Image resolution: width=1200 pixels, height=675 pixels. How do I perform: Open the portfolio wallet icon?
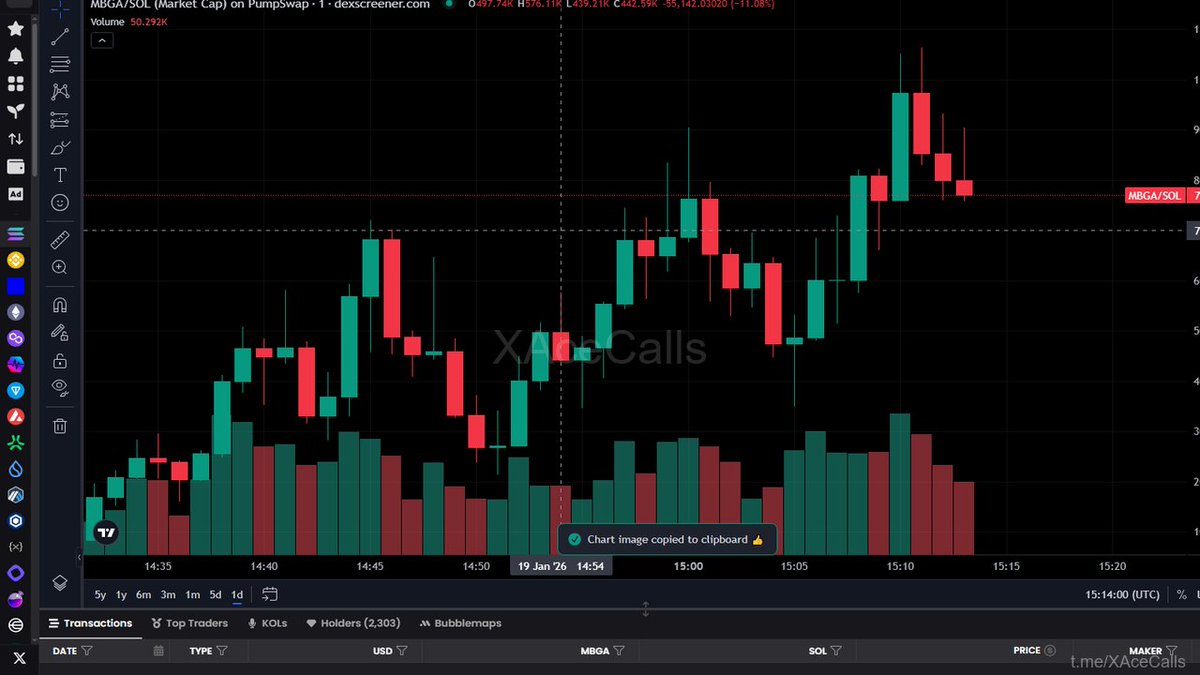[15, 166]
